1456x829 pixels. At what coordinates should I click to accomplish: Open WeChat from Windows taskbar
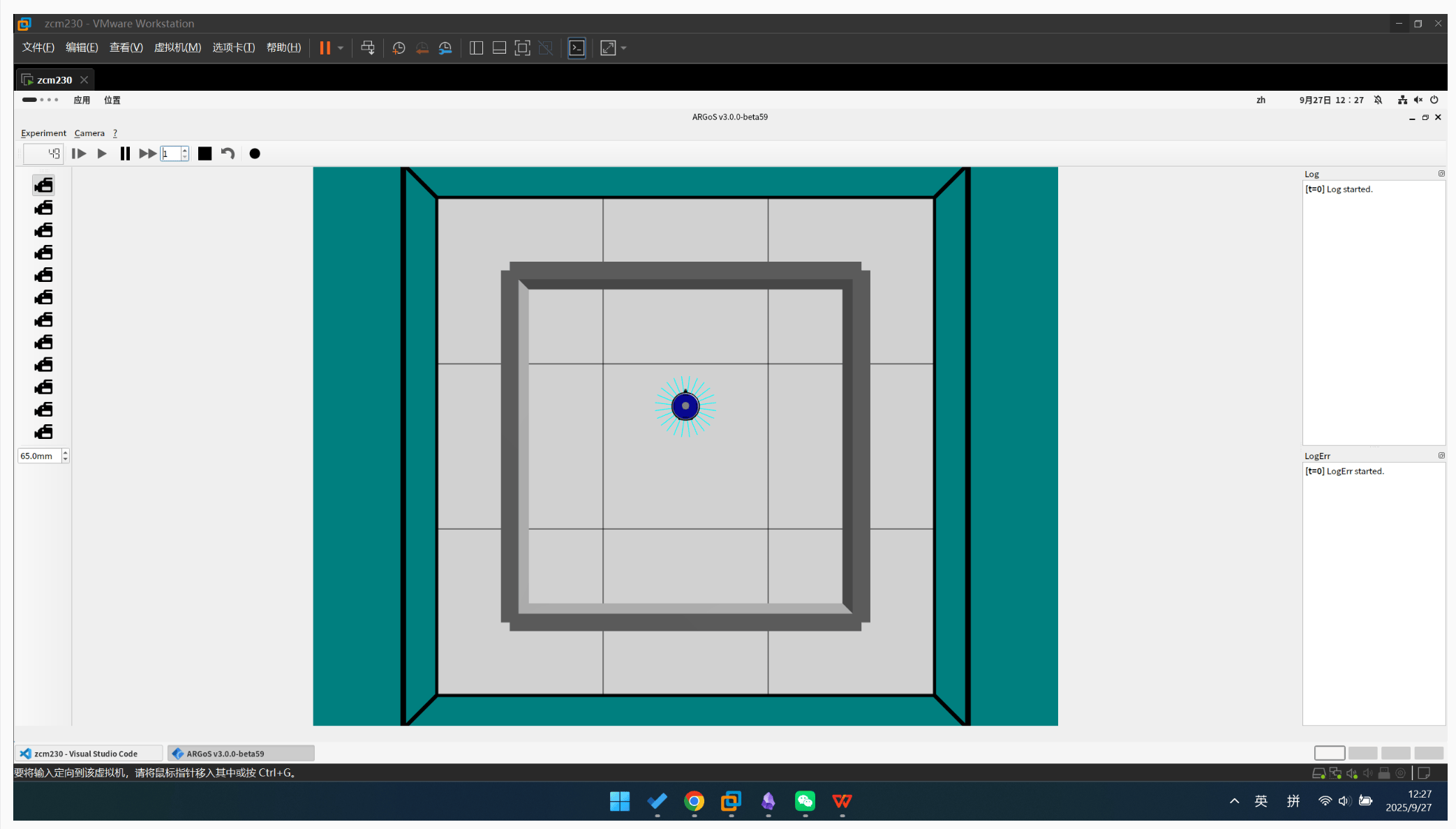tap(805, 801)
